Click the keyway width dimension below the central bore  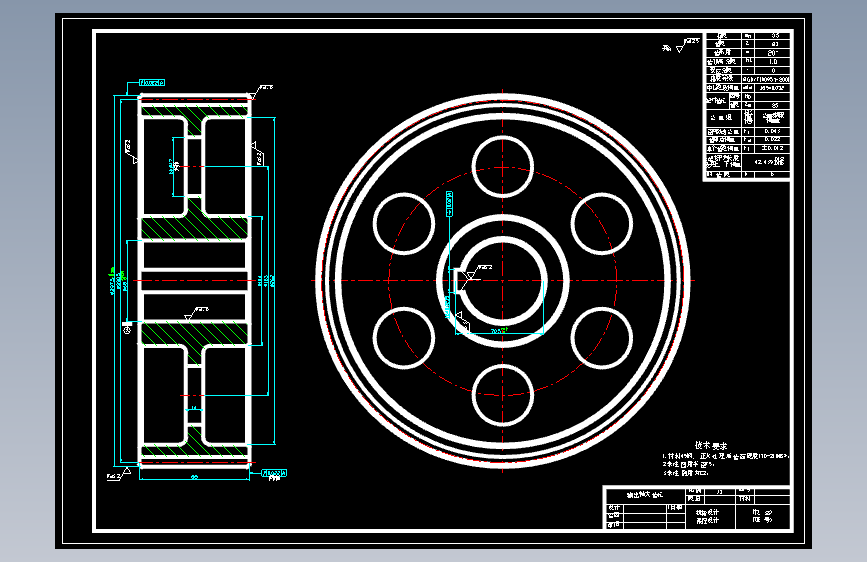click(x=499, y=331)
